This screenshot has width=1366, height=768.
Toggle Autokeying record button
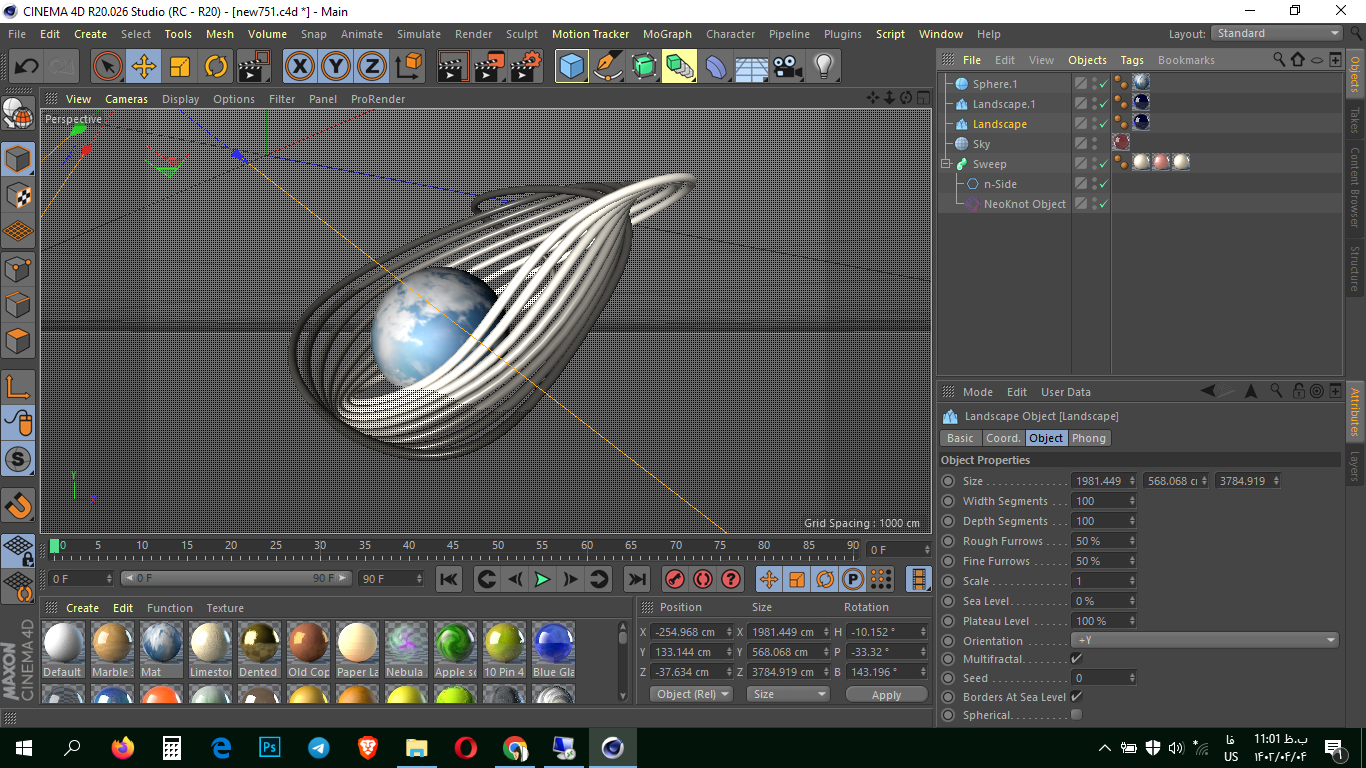(703, 579)
